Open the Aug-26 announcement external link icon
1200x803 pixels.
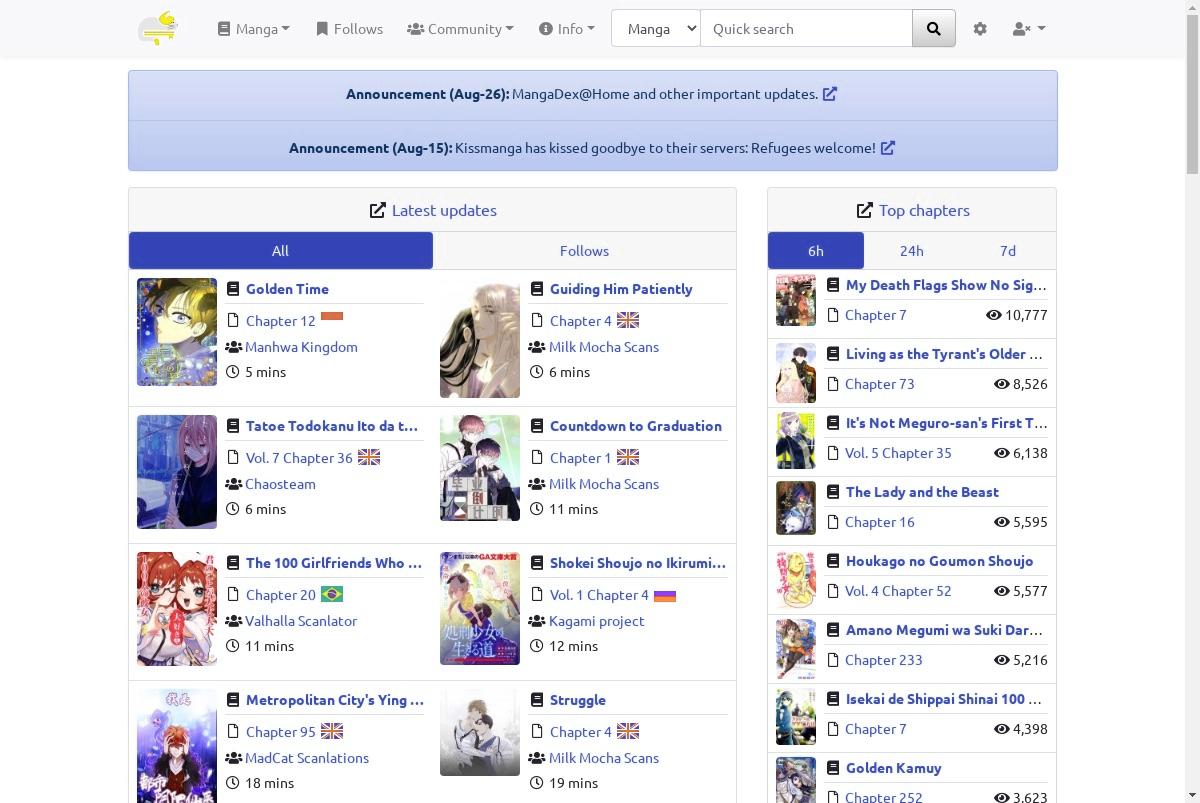point(830,94)
